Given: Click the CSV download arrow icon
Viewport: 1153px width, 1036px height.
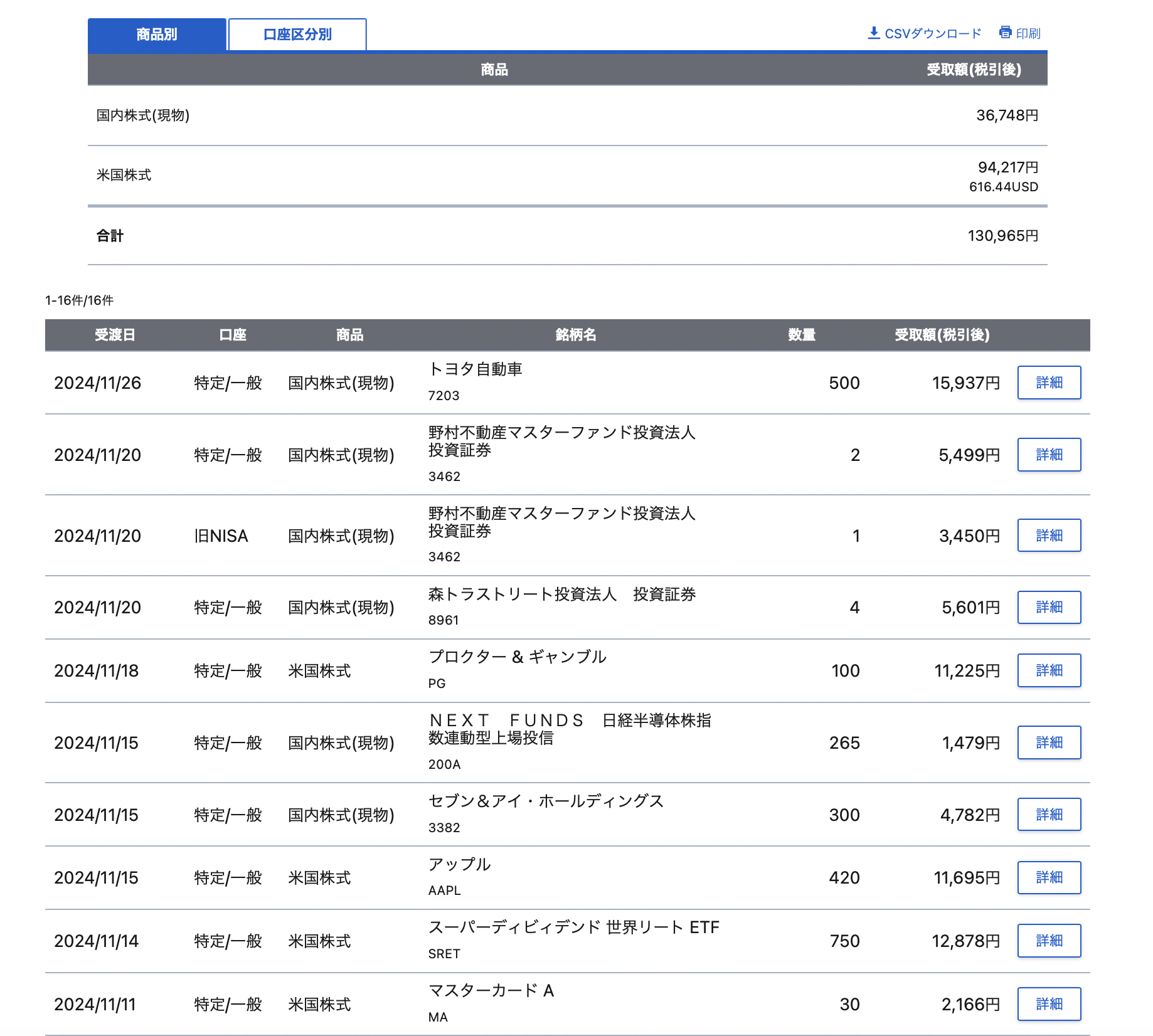Looking at the screenshot, I should point(874,33).
